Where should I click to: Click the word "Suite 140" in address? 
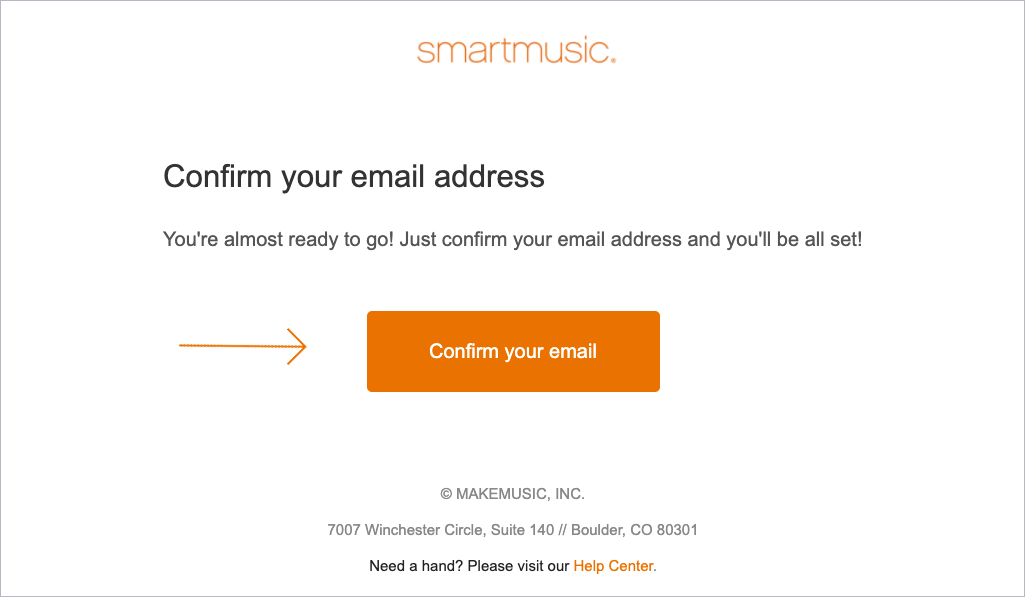pos(522,530)
